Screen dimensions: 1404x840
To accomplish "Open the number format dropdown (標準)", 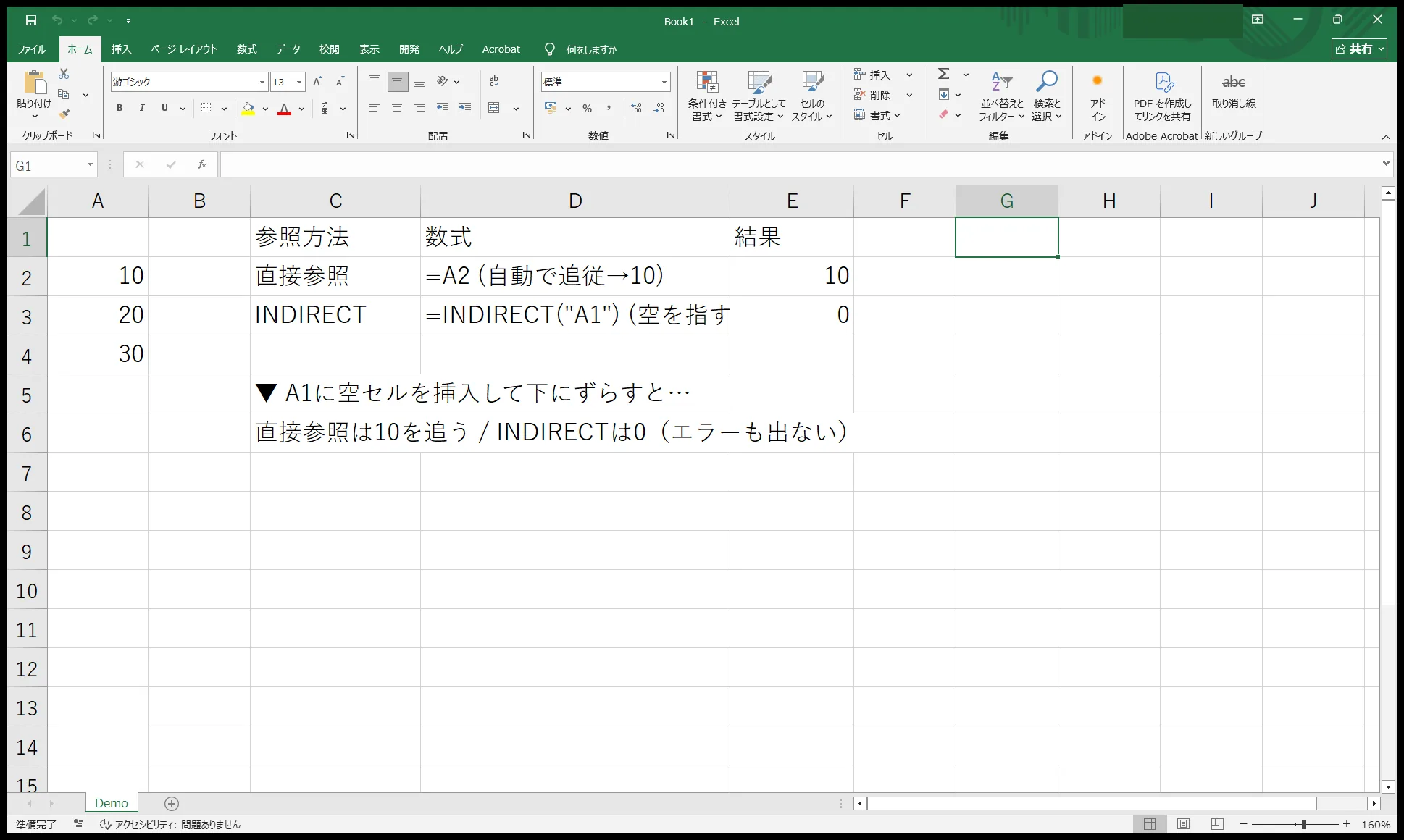I will pos(664,82).
